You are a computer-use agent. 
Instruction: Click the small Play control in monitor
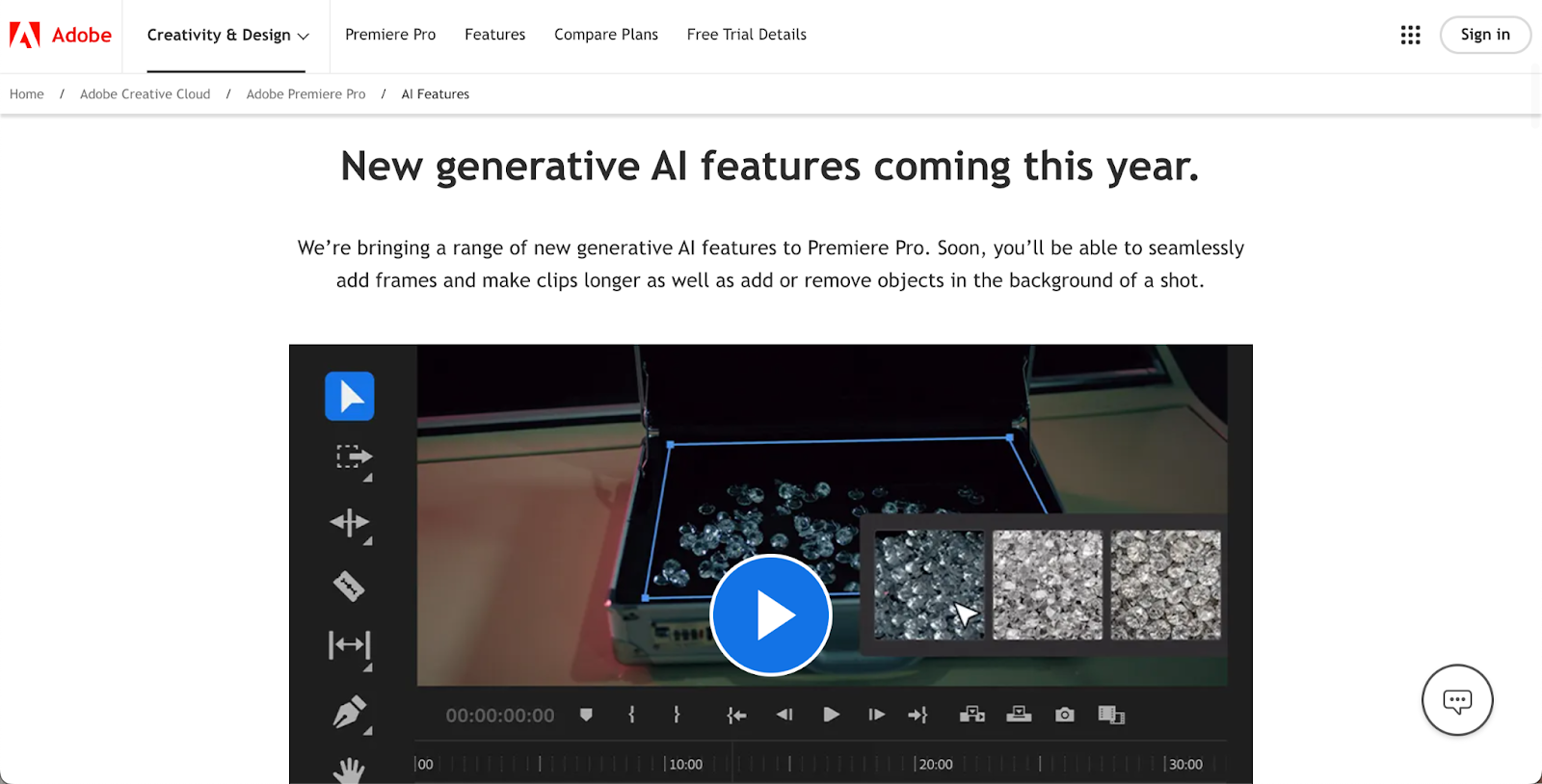831,715
